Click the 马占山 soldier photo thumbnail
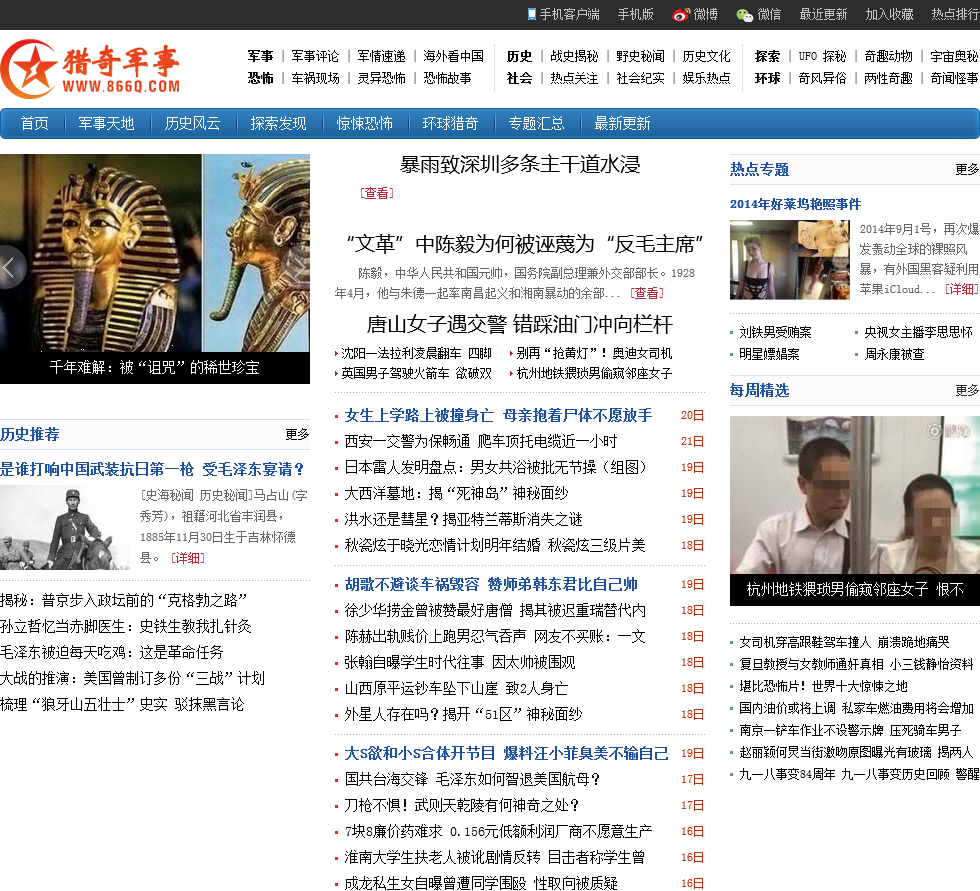The image size is (980, 891). (x=65, y=528)
